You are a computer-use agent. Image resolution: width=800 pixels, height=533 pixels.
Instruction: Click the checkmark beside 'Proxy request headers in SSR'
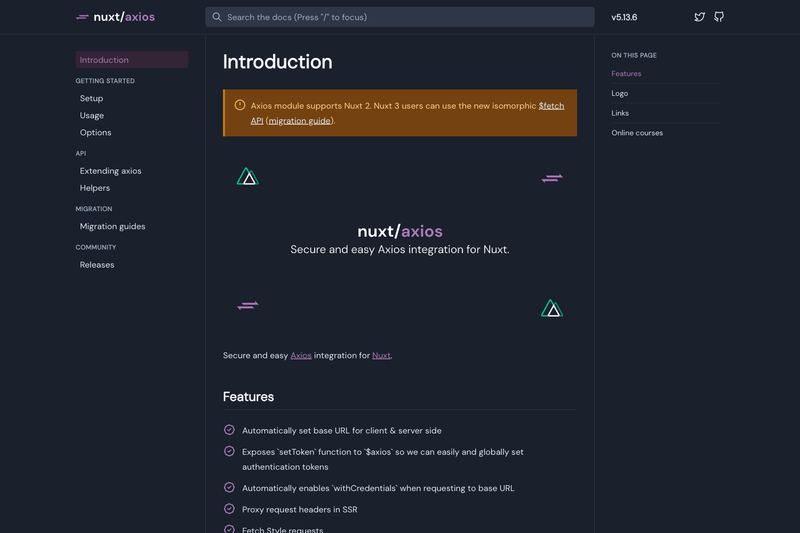point(229,509)
